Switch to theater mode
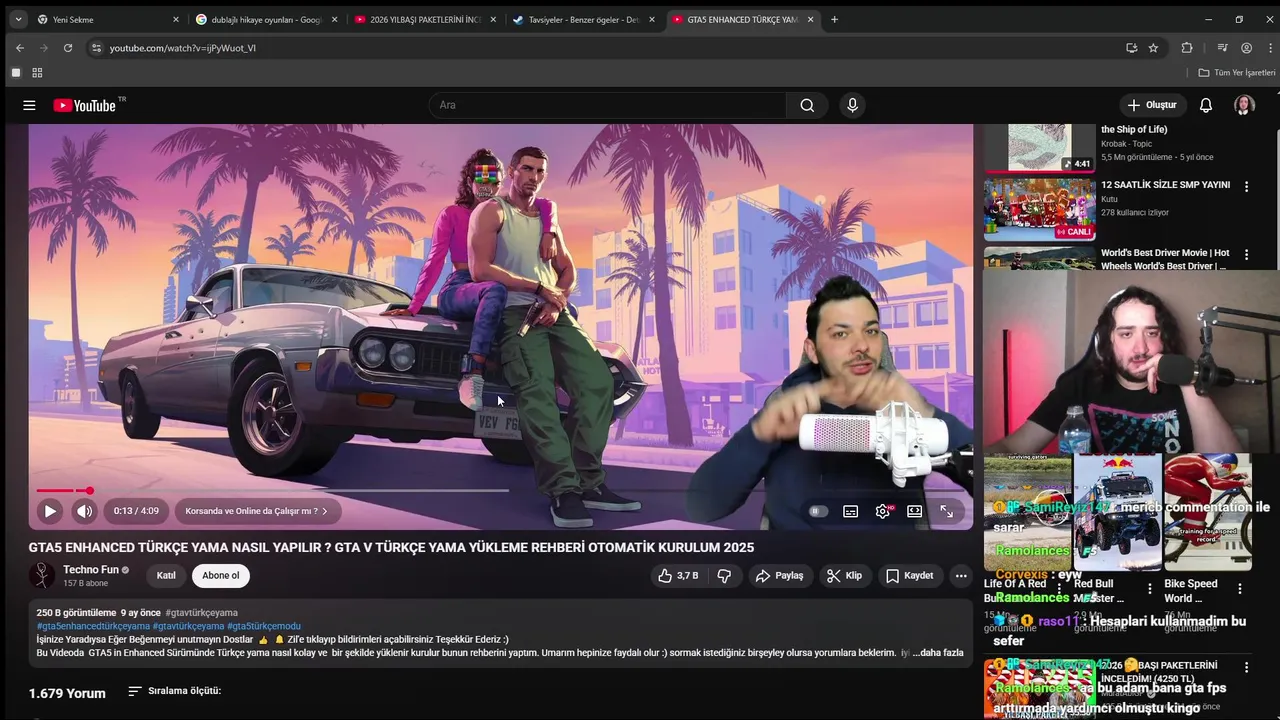This screenshot has width=1280, height=720. tap(914, 511)
